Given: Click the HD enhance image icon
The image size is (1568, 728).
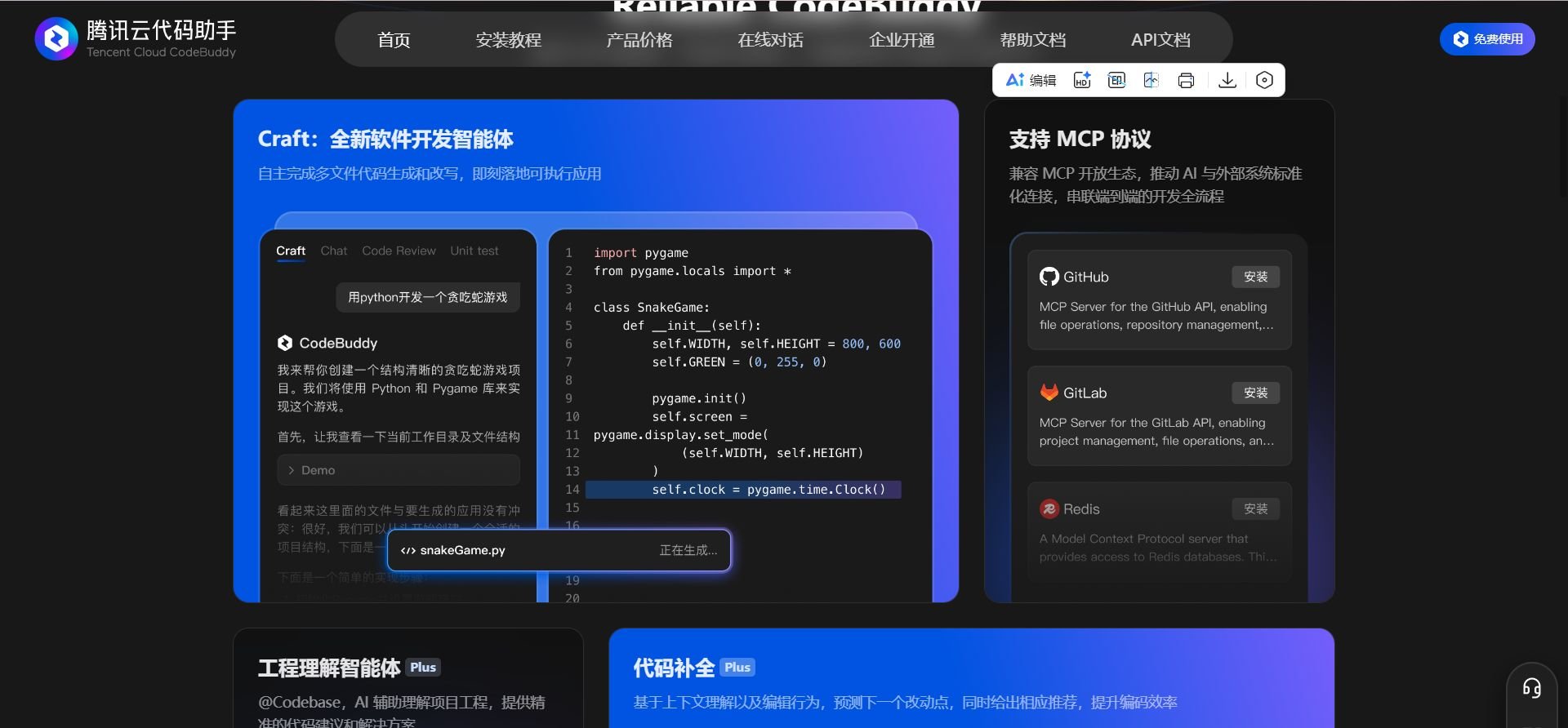Looking at the screenshot, I should 1082,80.
